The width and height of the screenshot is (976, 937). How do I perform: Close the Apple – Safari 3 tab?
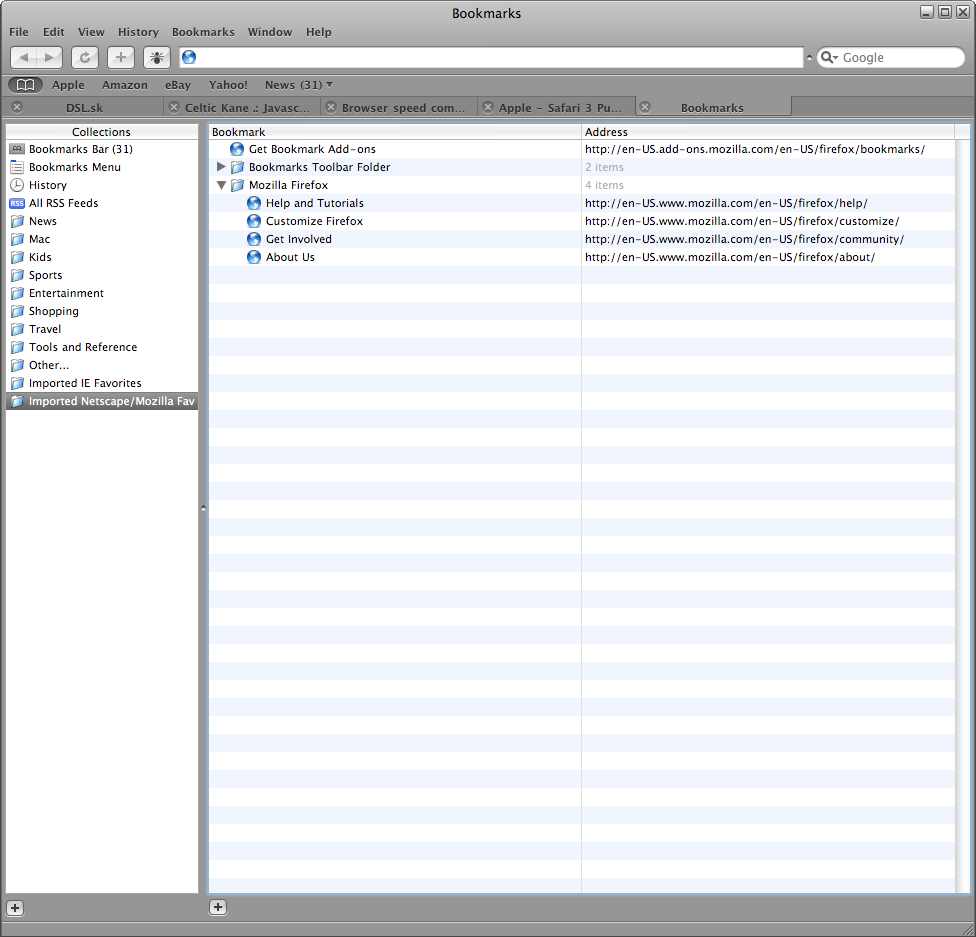[488, 107]
